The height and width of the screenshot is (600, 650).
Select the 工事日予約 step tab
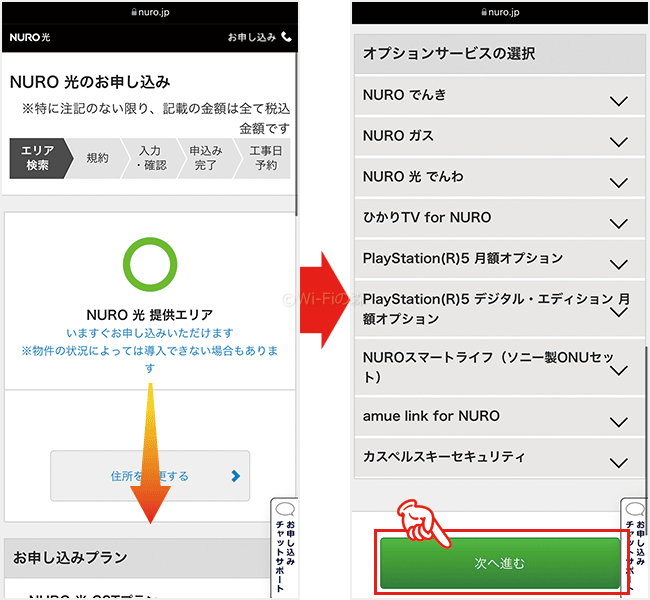(265, 158)
